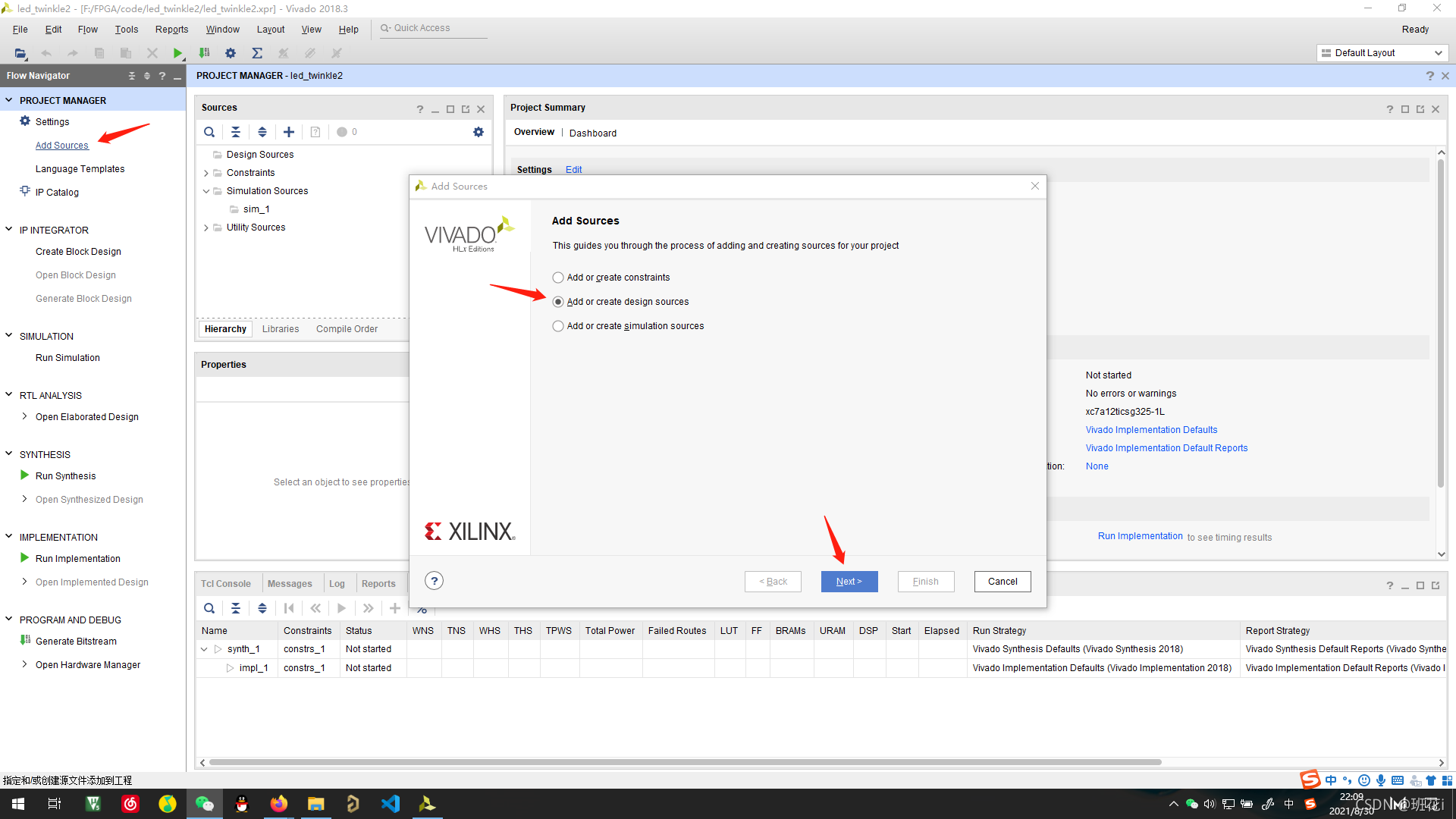1456x819 pixels.
Task: Select Add or create design sources
Action: tap(558, 302)
